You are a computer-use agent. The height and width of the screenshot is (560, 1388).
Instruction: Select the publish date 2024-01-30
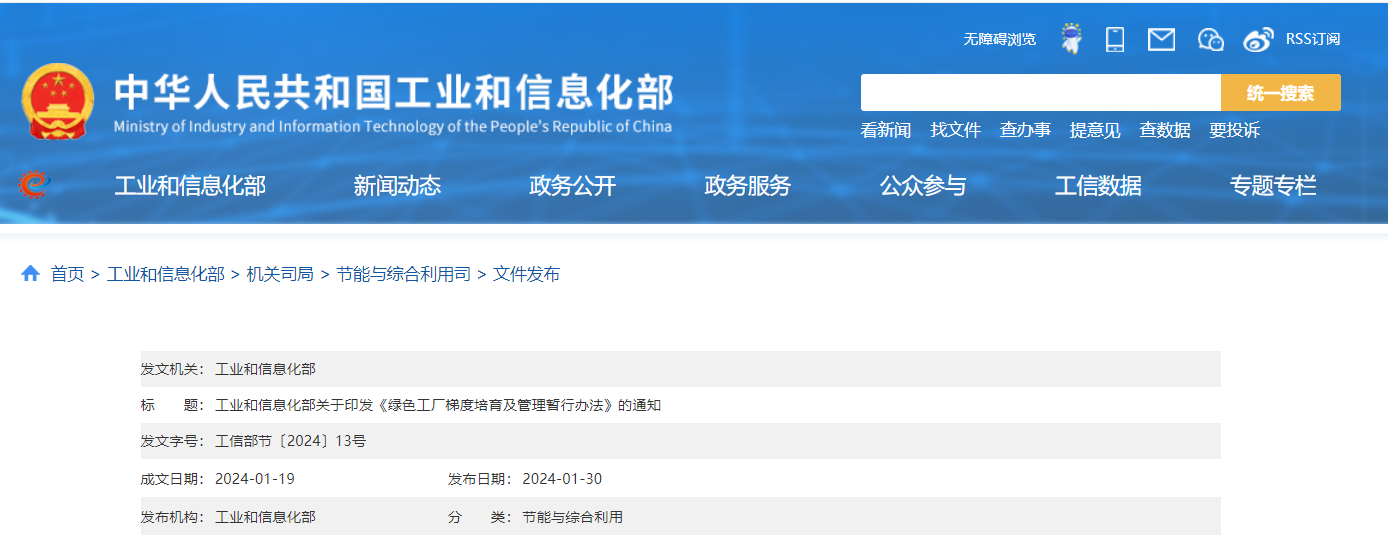[x=562, y=479]
